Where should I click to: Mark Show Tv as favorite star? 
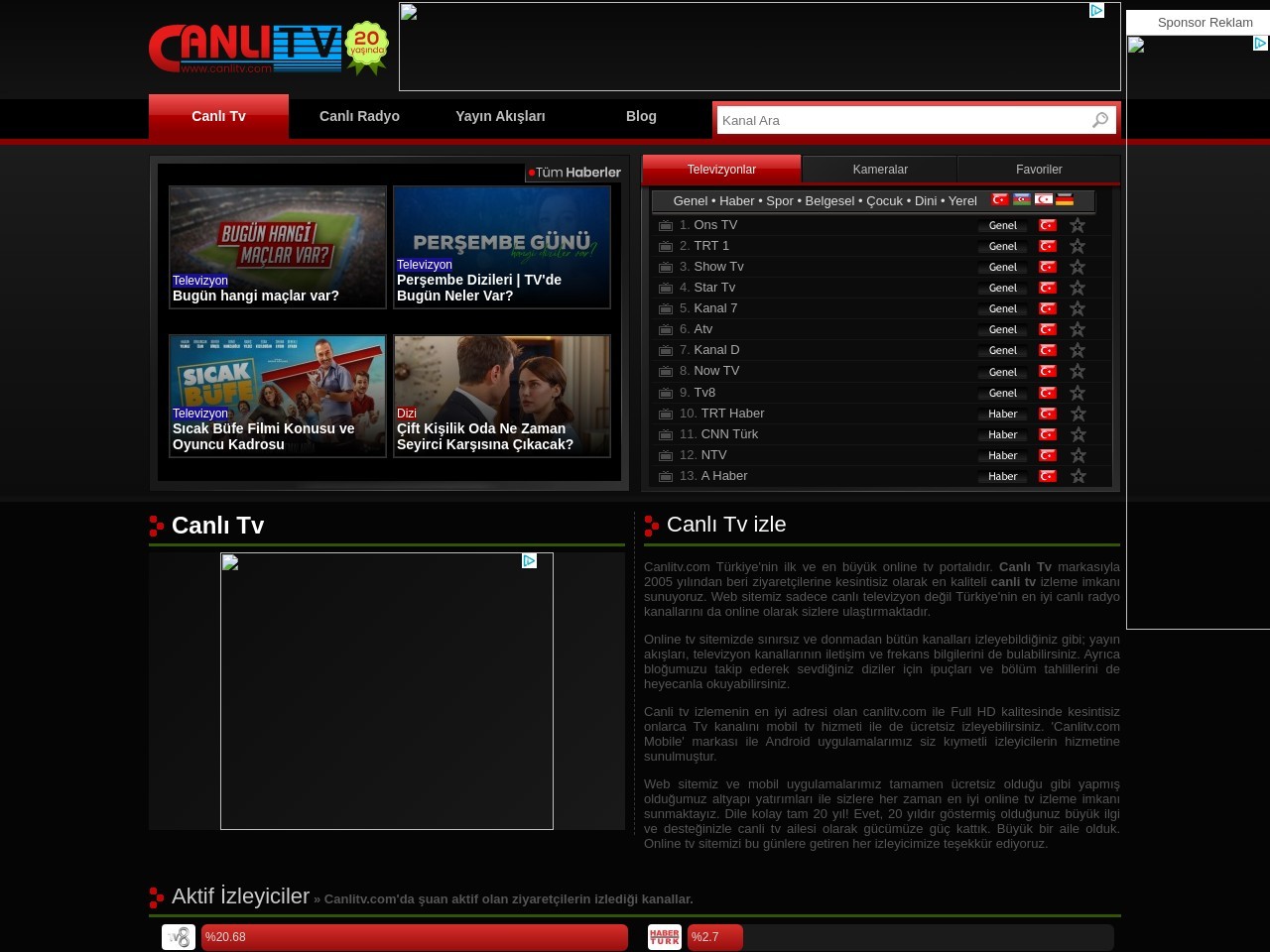(x=1078, y=267)
